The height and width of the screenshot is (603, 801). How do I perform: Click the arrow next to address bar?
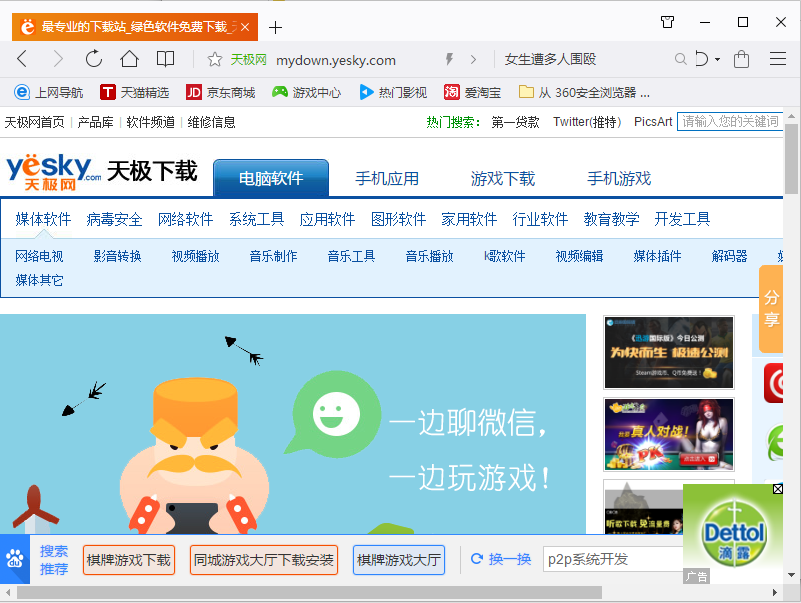pyautogui.click(x=473, y=60)
